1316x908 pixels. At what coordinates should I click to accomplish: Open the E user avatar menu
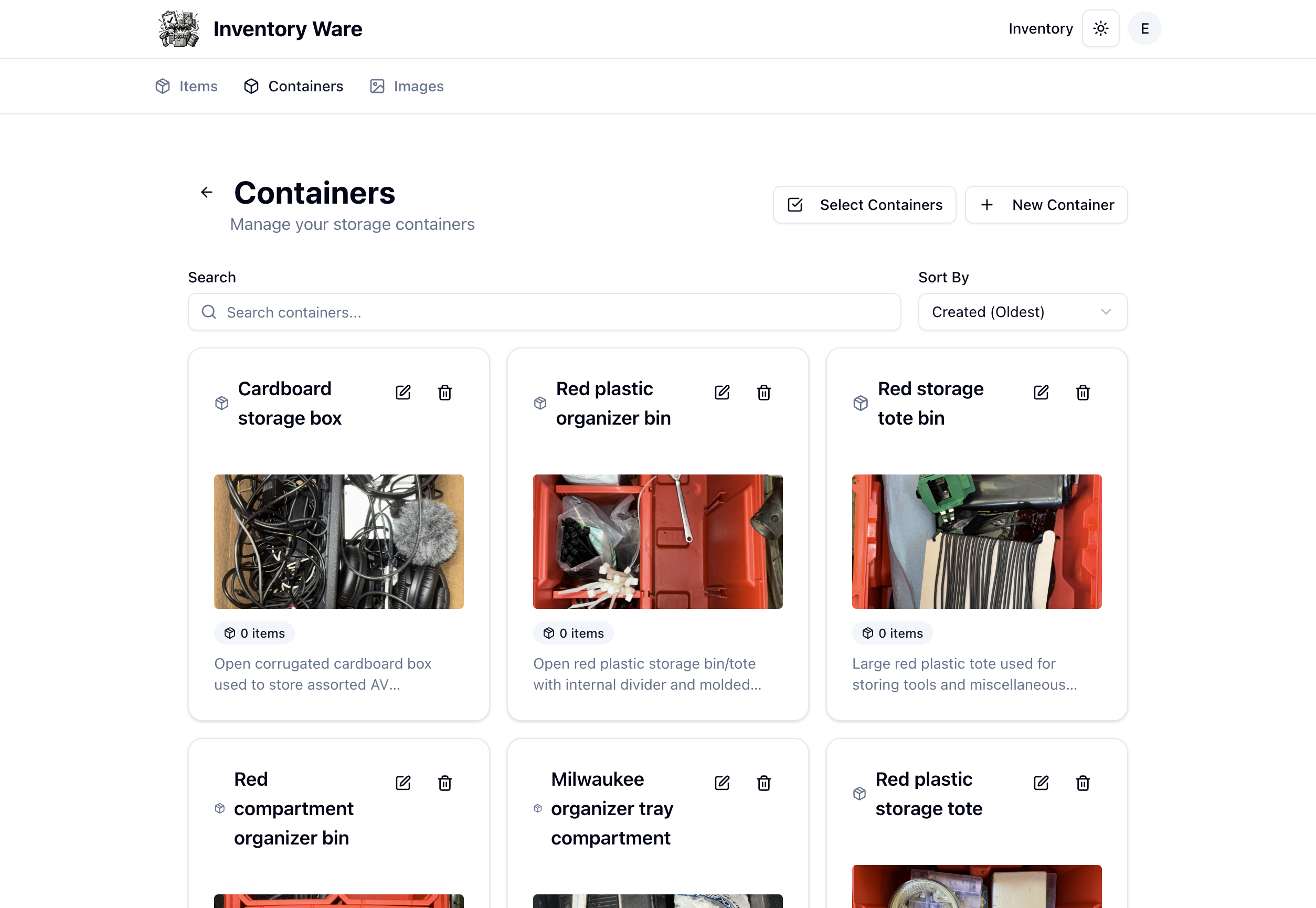pos(1144,28)
